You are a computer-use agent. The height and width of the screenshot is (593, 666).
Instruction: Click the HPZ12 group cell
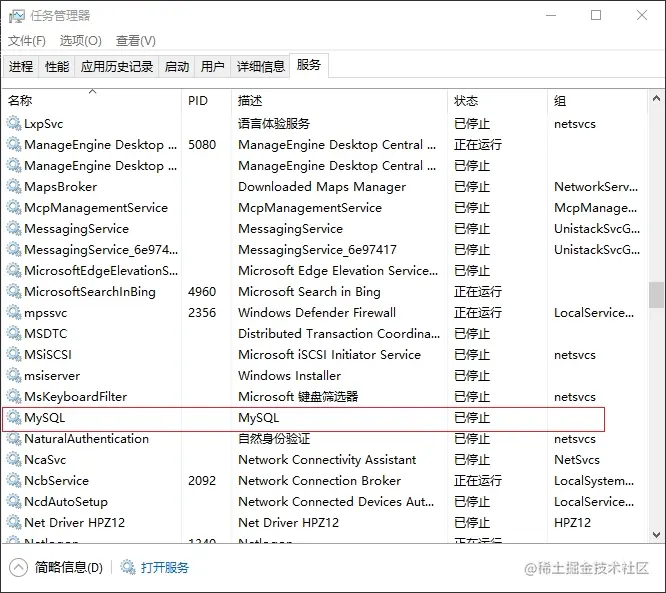point(572,522)
